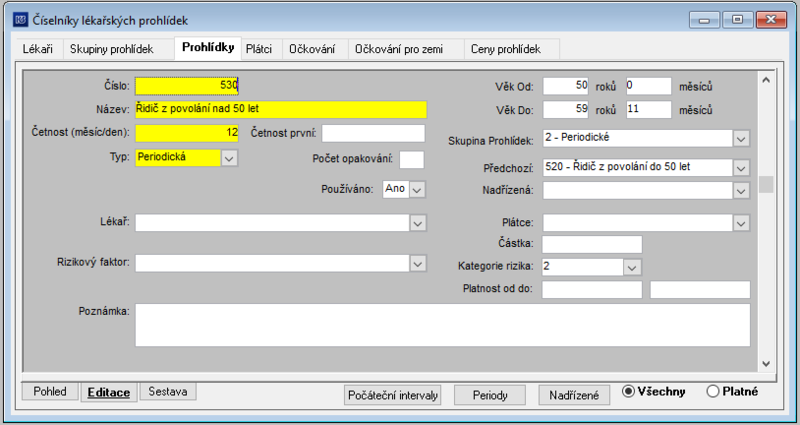
Task: Click the Editace button
Action: [x=109, y=392]
